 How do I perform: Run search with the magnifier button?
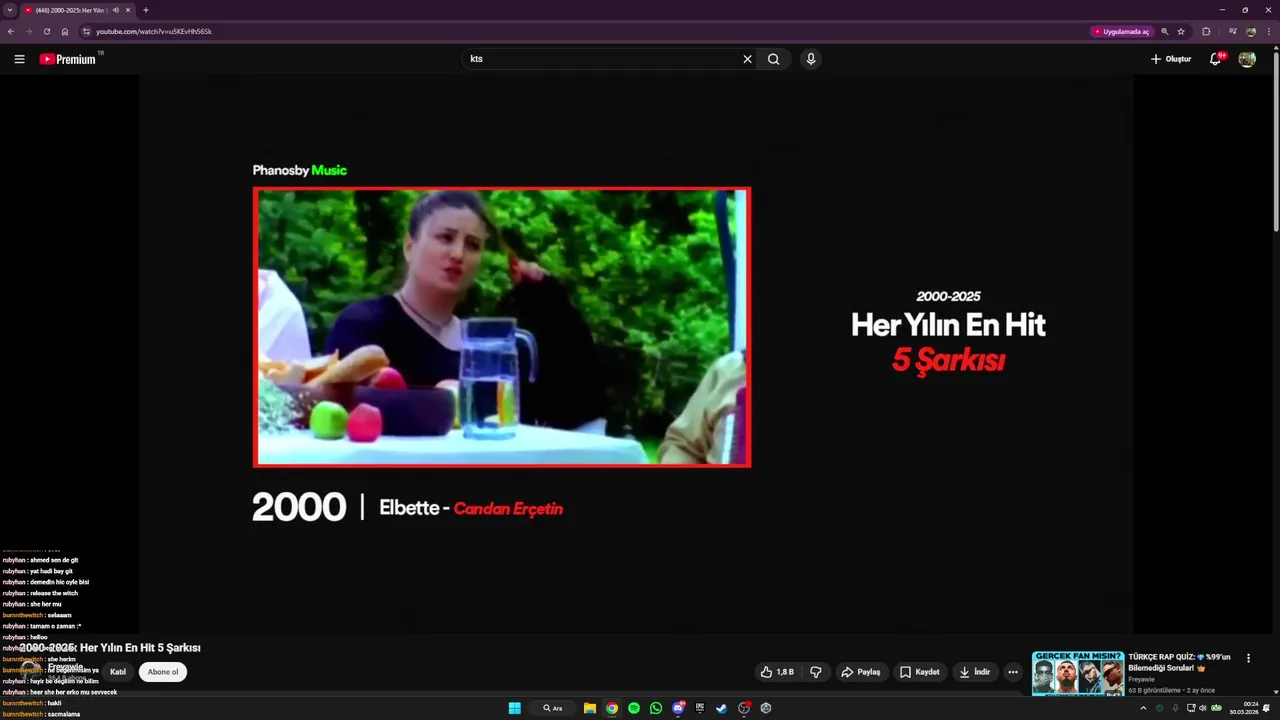pyautogui.click(x=773, y=59)
